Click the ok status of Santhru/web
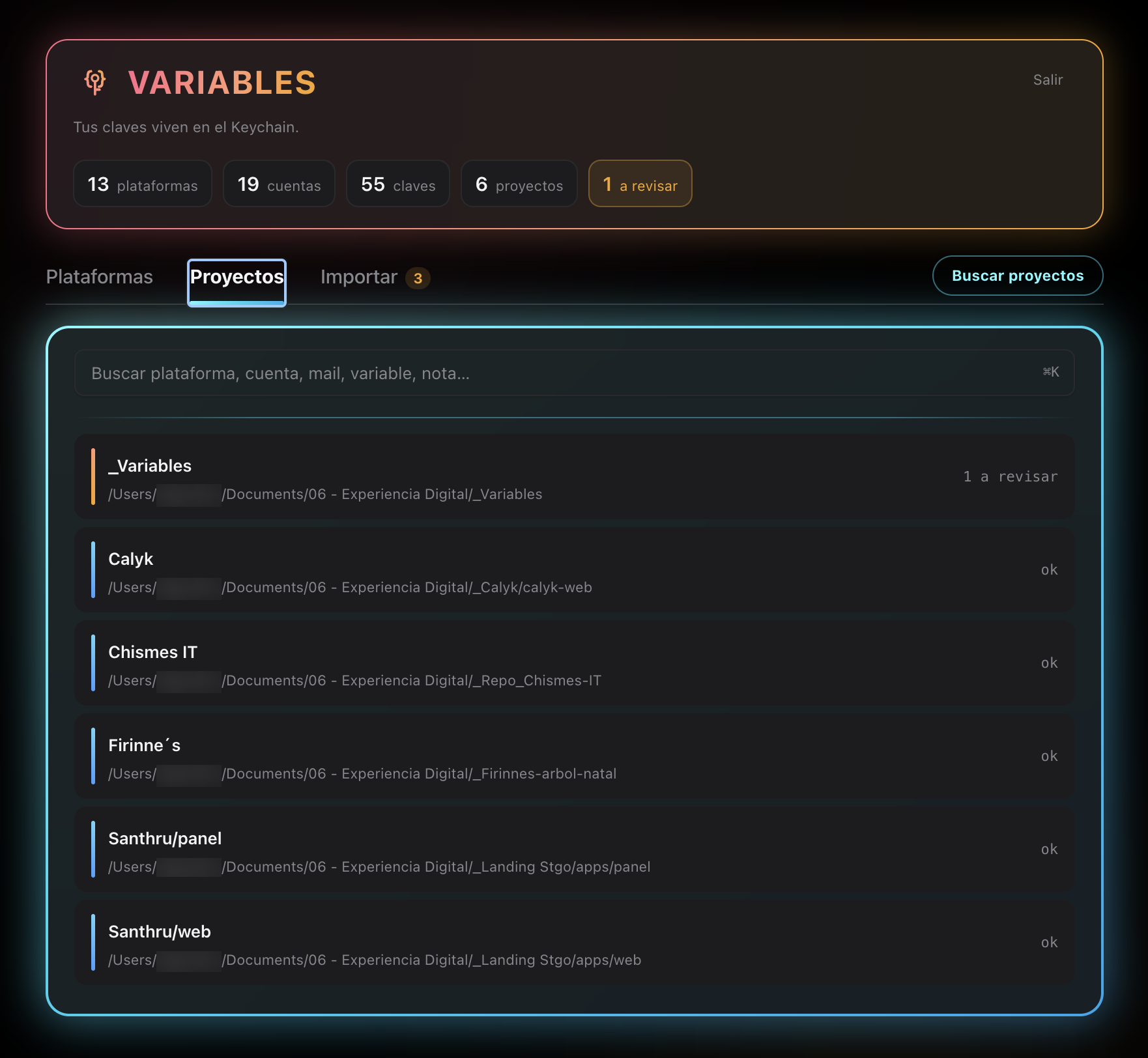Viewport: 1148px width, 1058px height. click(x=1049, y=942)
